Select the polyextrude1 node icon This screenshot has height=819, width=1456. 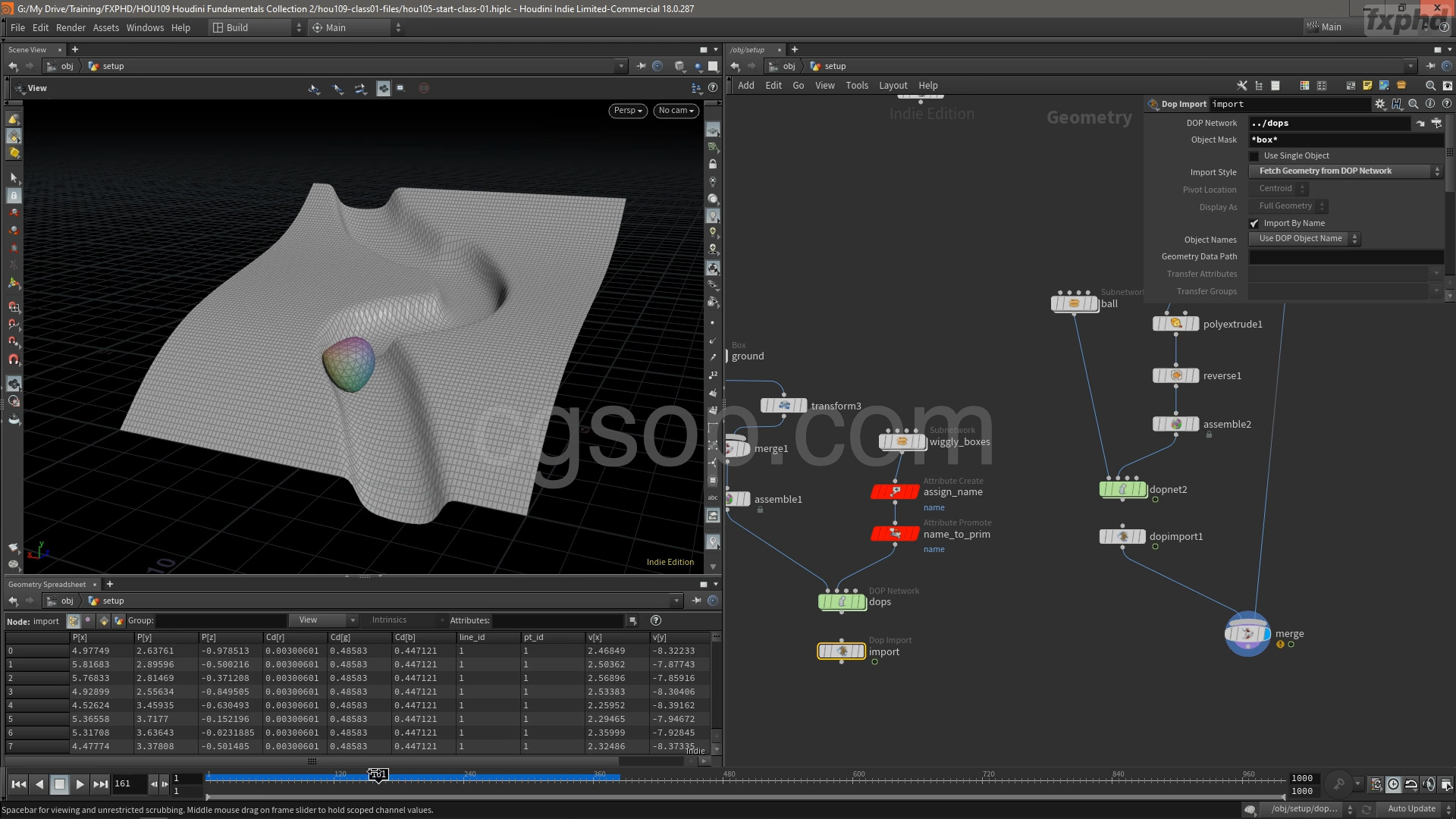(x=1175, y=324)
